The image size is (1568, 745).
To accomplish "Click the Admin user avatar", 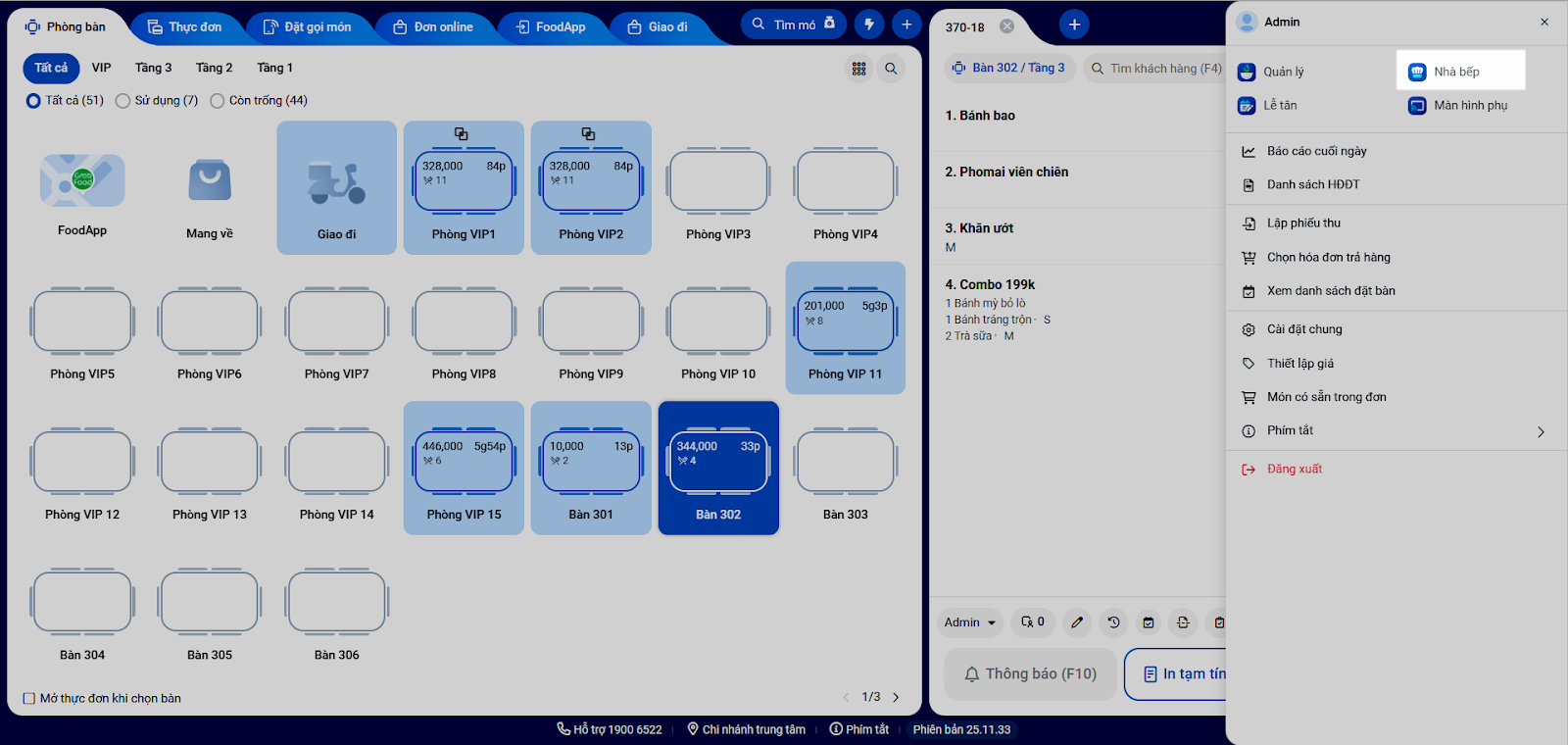I will point(1248,22).
